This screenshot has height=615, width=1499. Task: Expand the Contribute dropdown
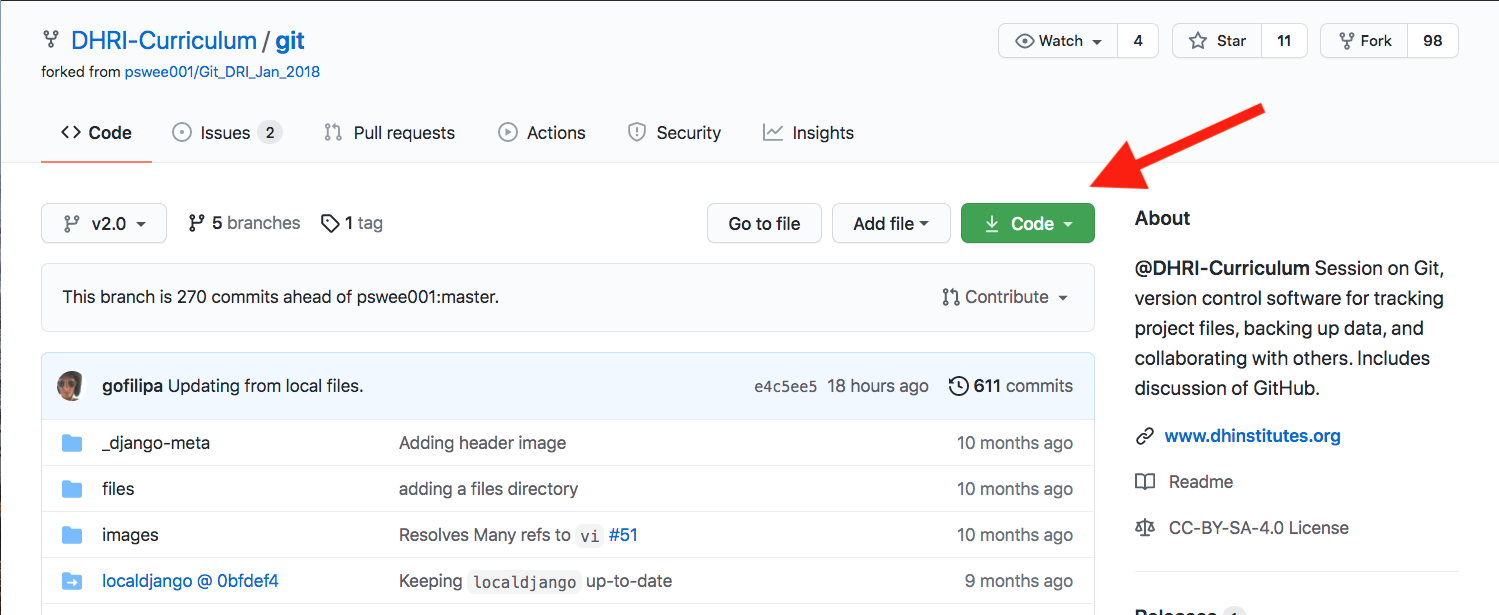click(x=1005, y=297)
